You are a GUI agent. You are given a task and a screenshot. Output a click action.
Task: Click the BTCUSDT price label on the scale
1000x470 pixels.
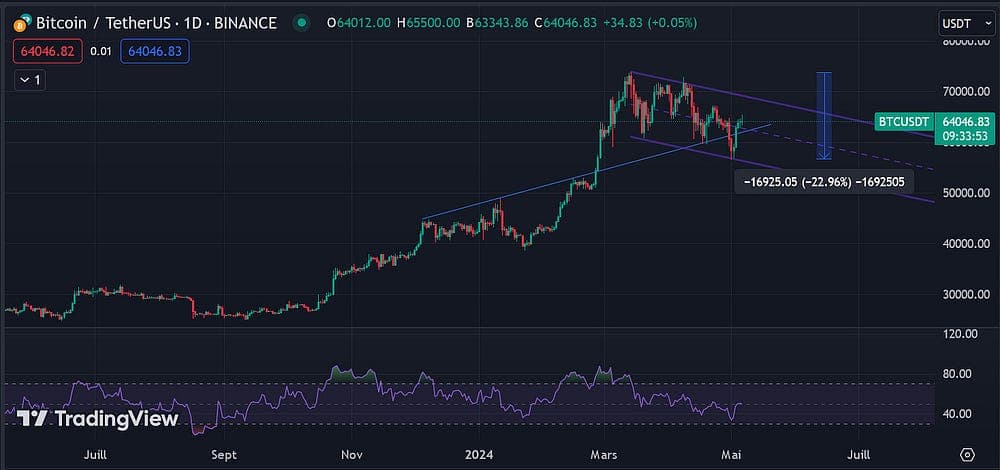906,121
